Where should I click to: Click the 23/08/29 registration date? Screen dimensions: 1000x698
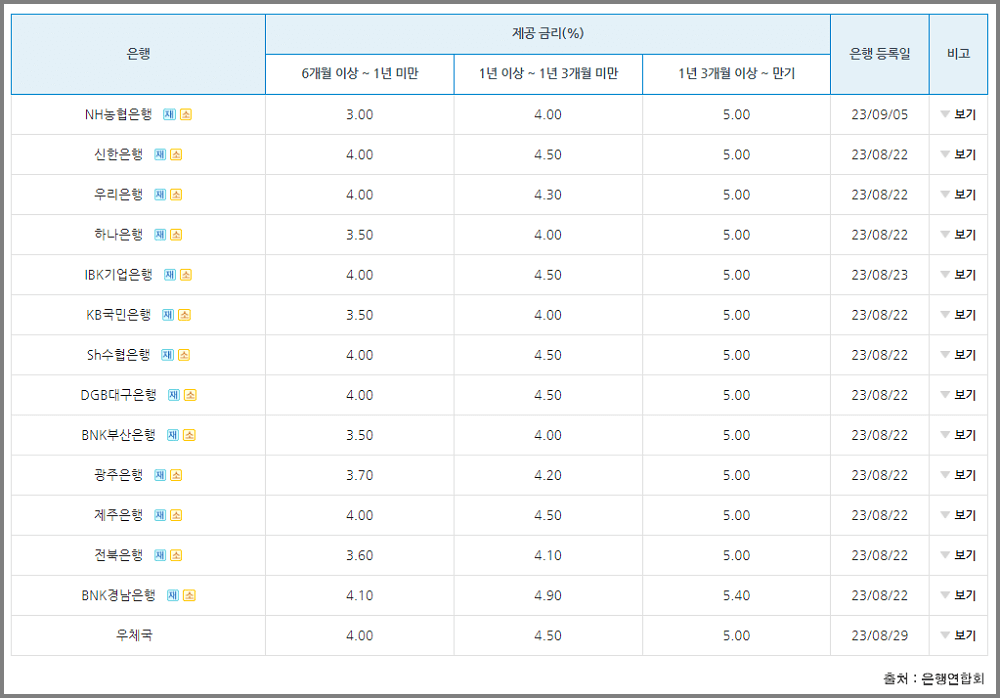(879, 636)
